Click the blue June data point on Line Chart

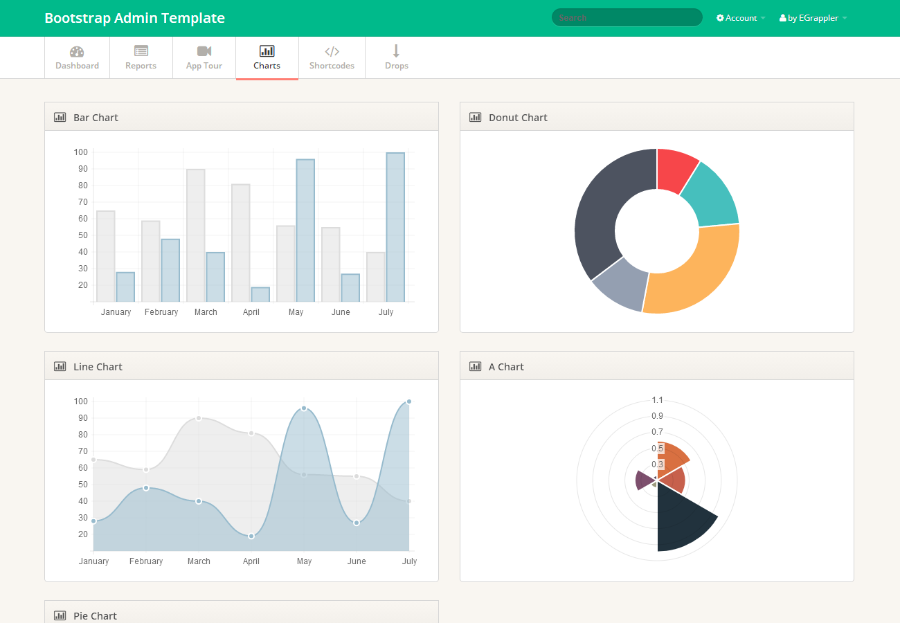(356, 523)
